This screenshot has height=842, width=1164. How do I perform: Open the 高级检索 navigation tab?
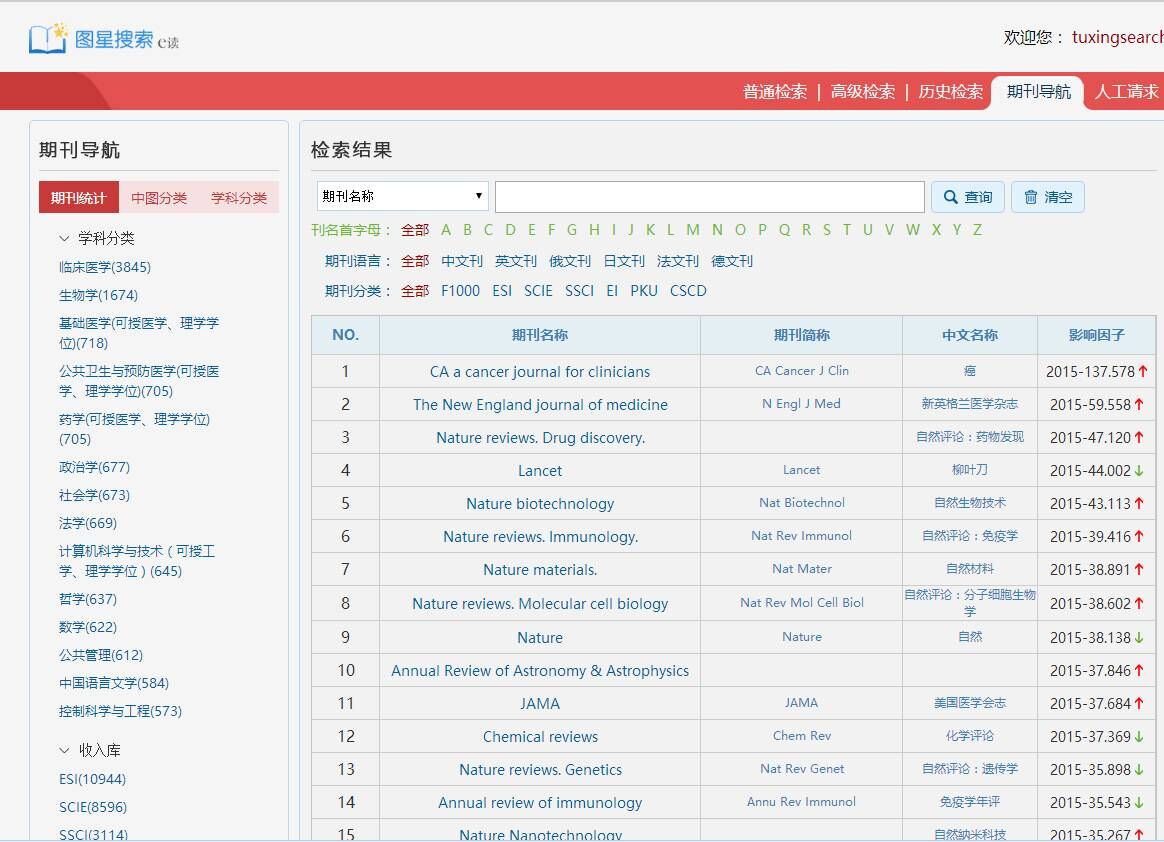point(862,92)
